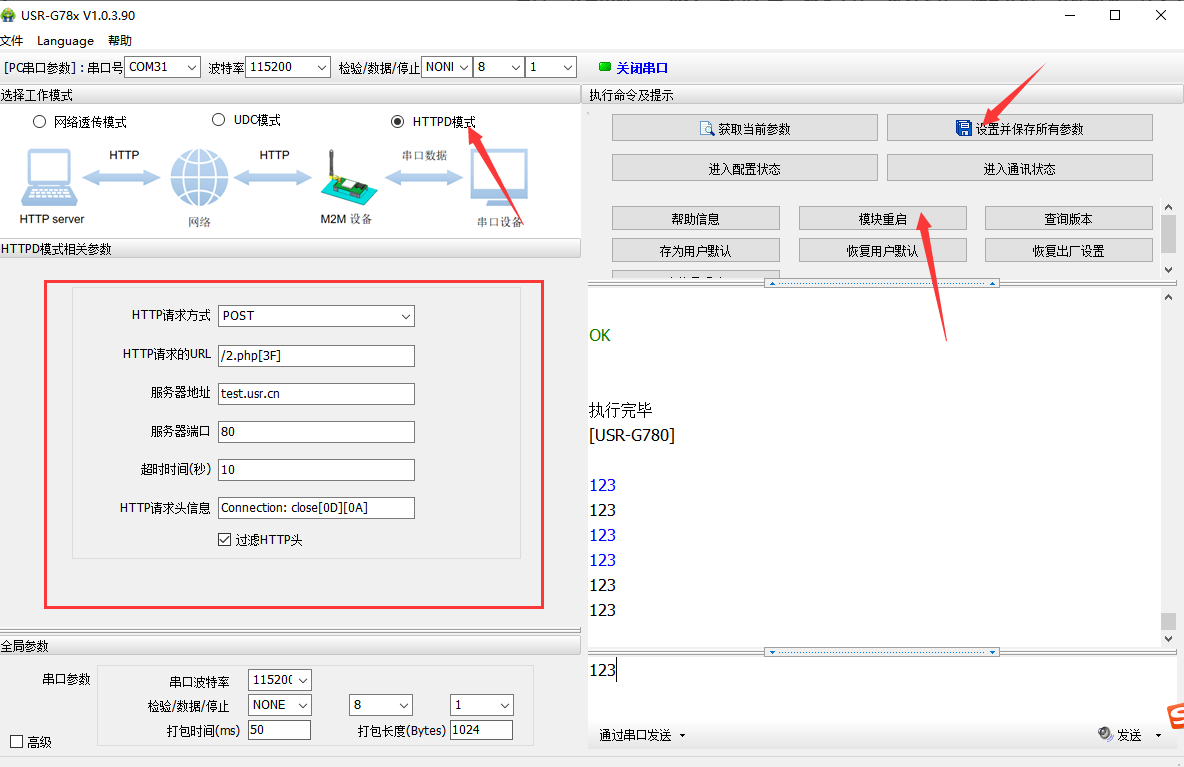Expand the COM31 serial port dropdown
This screenshot has height=767, width=1184.
(x=163, y=67)
